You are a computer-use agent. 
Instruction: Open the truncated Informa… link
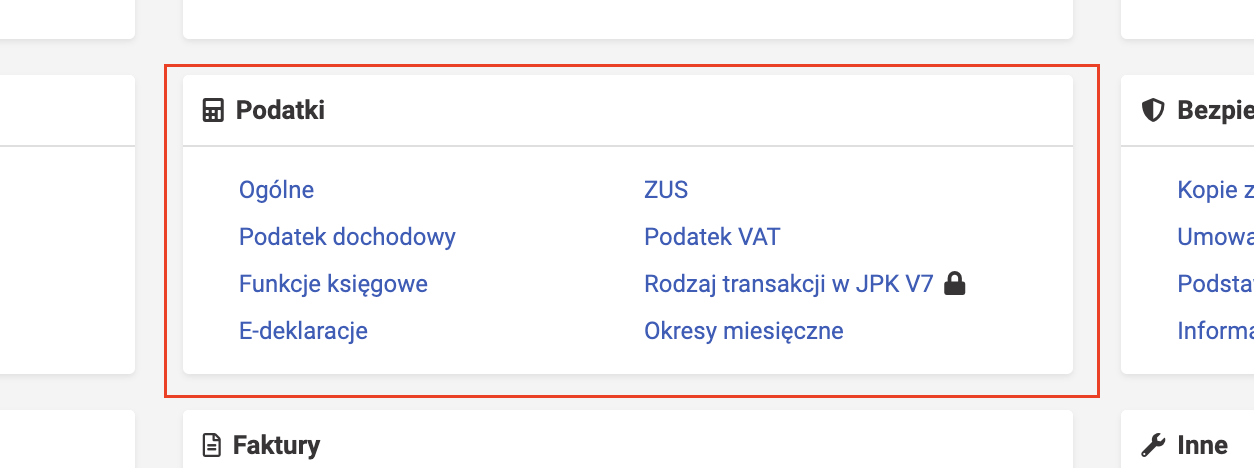coord(1216,330)
